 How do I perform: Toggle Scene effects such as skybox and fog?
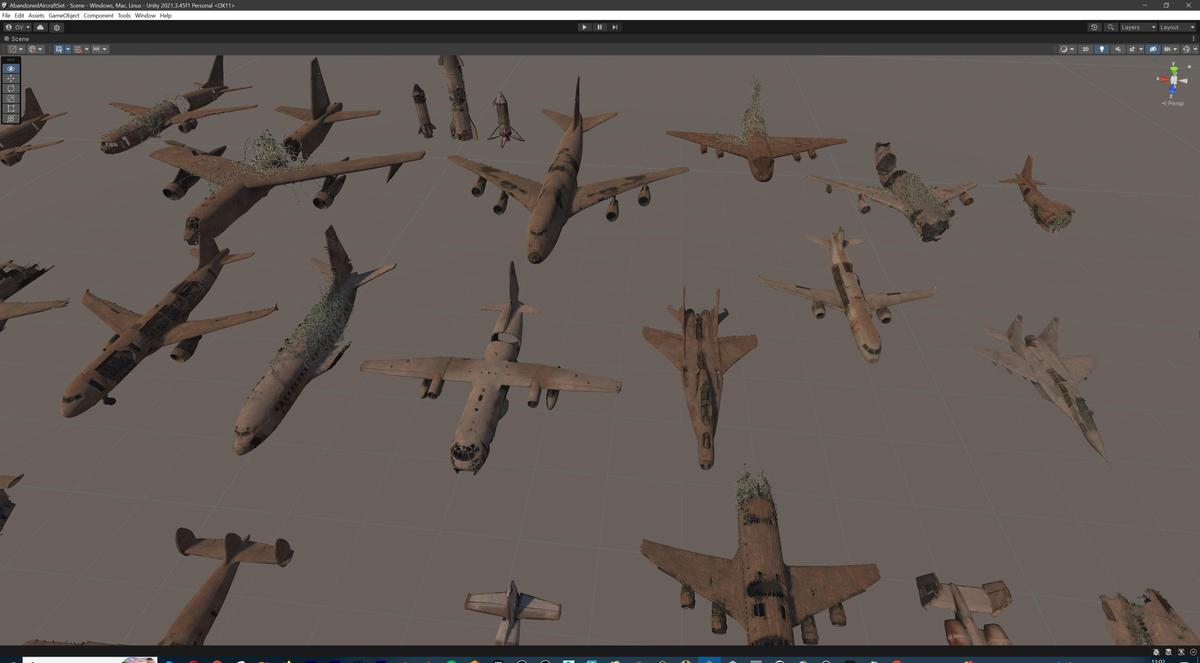tap(1132, 49)
